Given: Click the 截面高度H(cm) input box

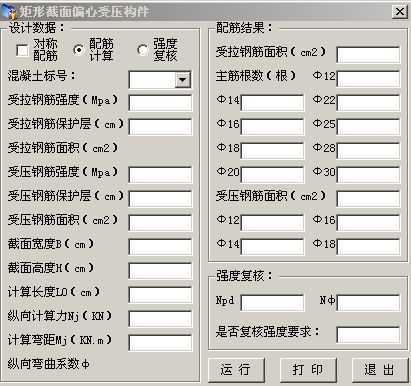Looking at the screenshot, I should point(160,271).
